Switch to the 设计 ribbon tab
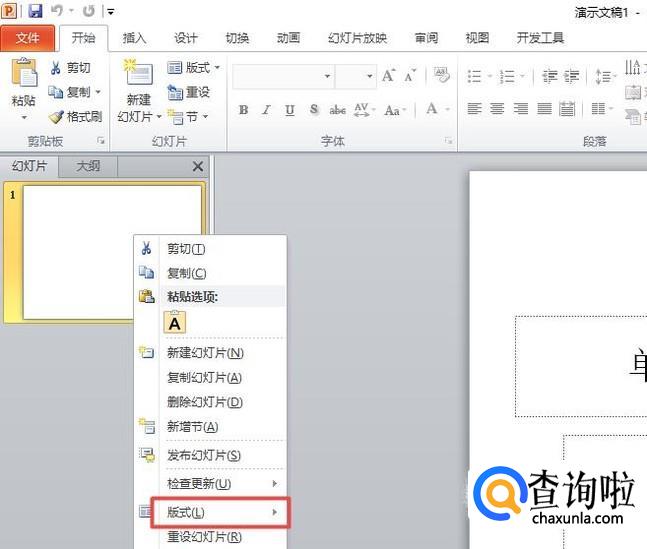The image size is (647, 549). coord(185,38)
